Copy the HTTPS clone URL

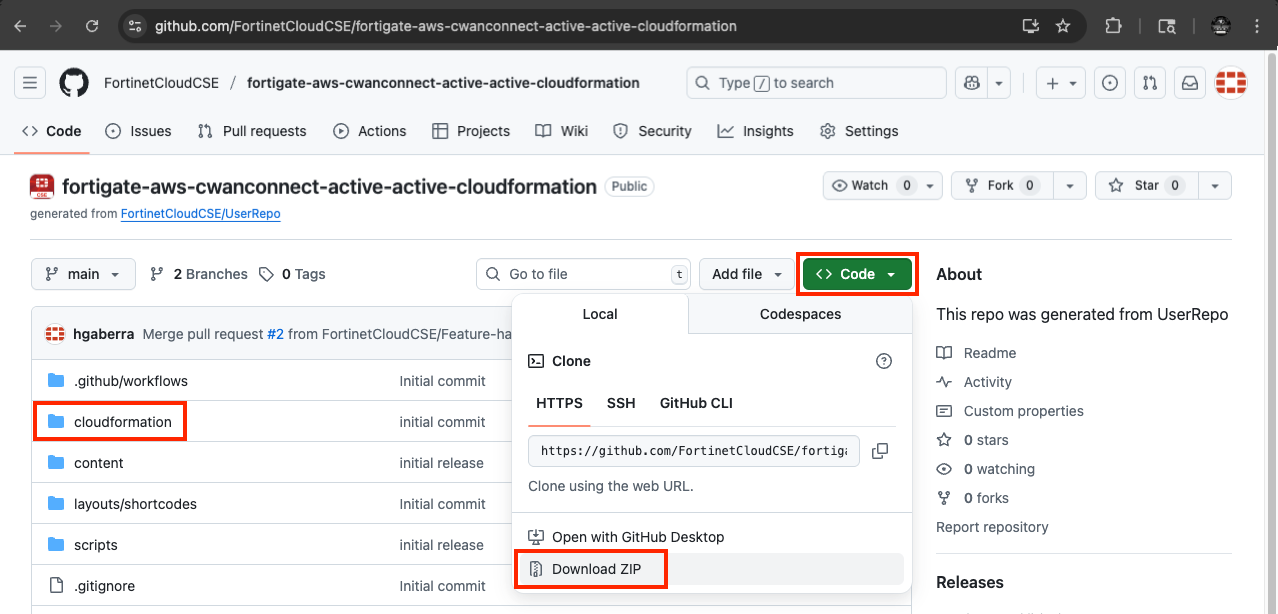tap(880, 451)
